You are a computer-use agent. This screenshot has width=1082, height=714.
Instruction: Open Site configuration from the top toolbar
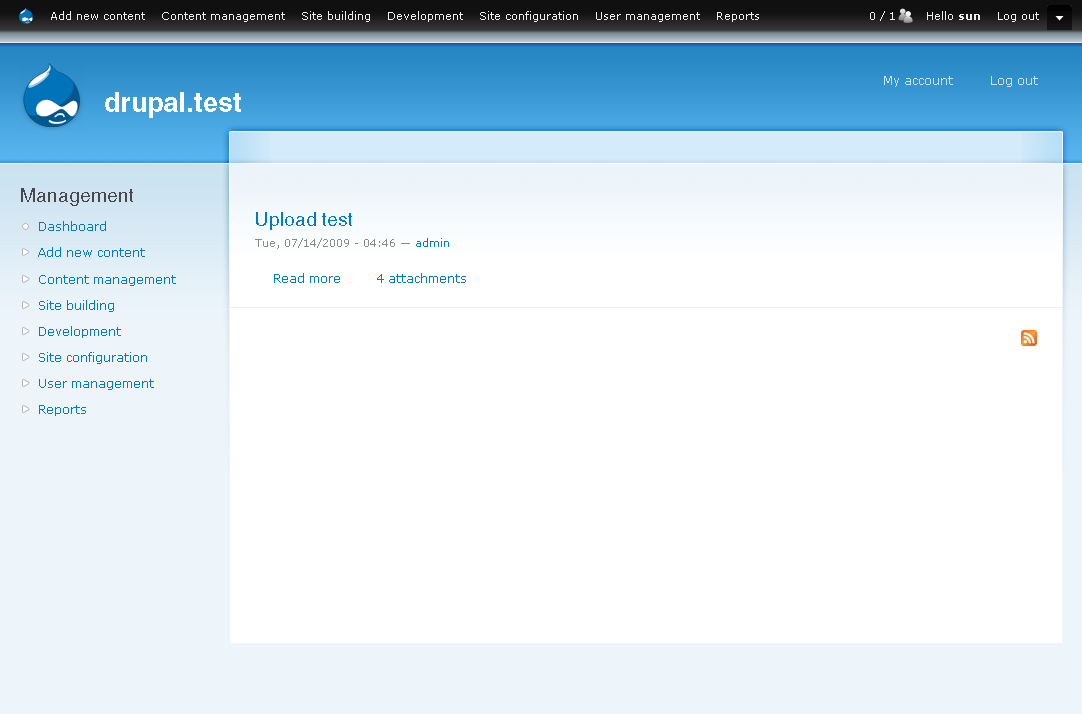[528, 16]
